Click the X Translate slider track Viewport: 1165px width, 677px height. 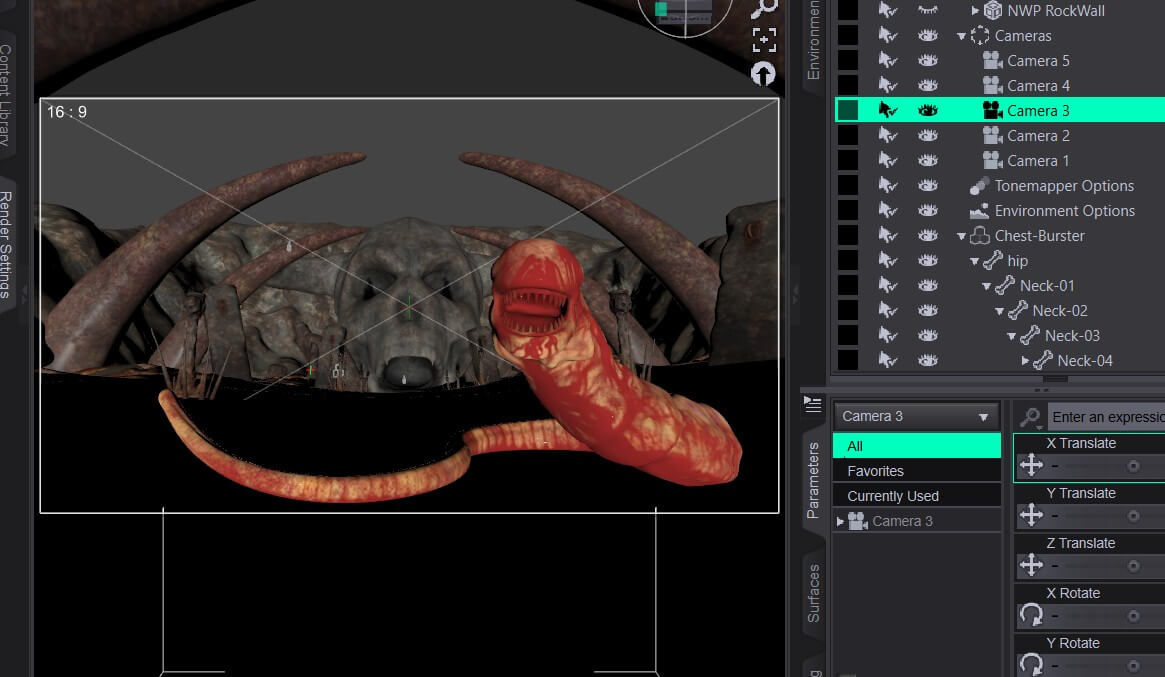(1107, 466)
